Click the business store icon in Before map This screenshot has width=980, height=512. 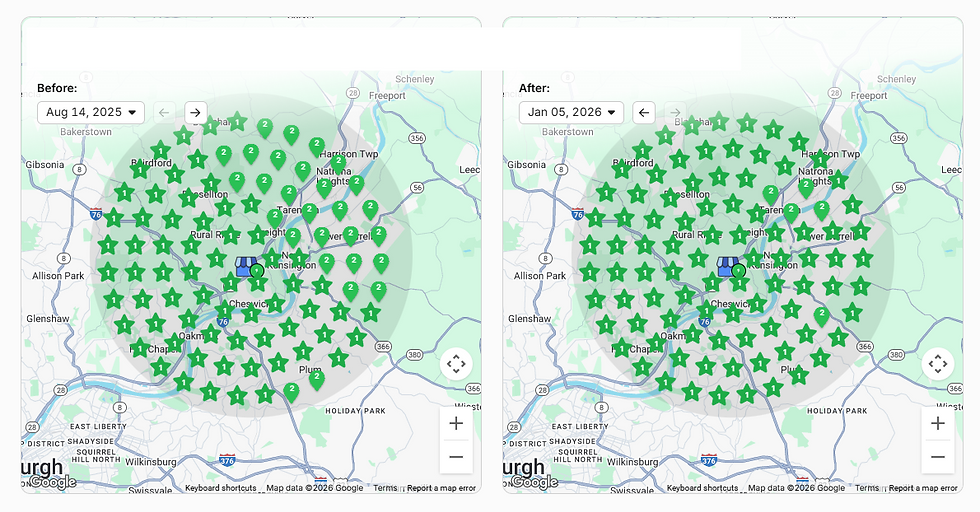pos(246,267)
